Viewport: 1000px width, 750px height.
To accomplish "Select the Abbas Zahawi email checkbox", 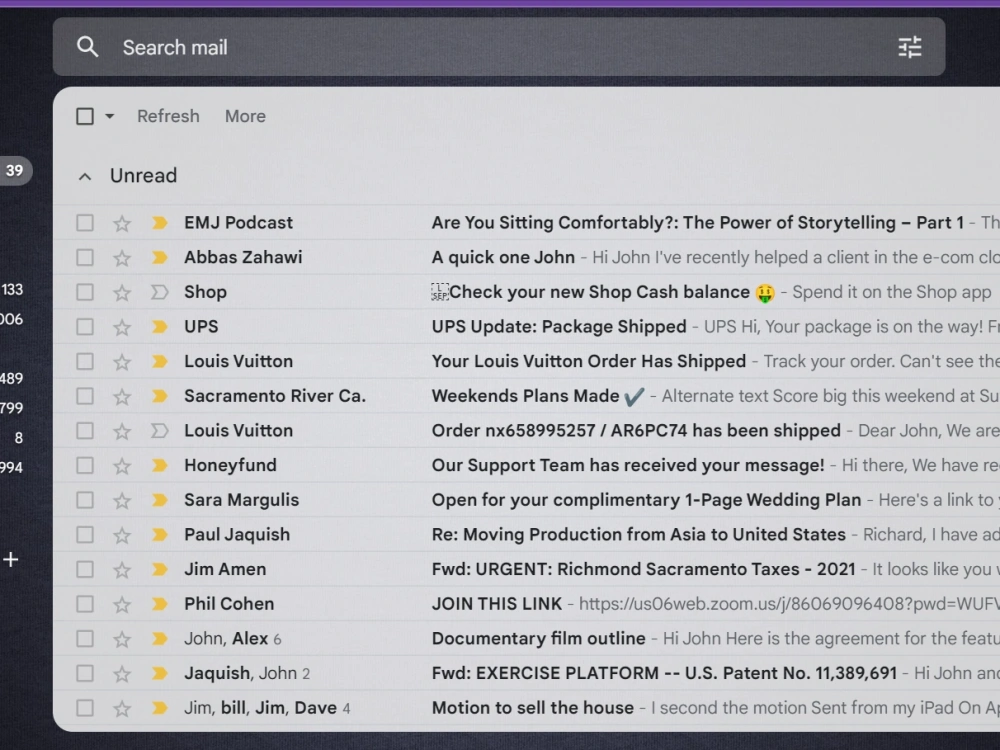I will (x=85, y=257).
